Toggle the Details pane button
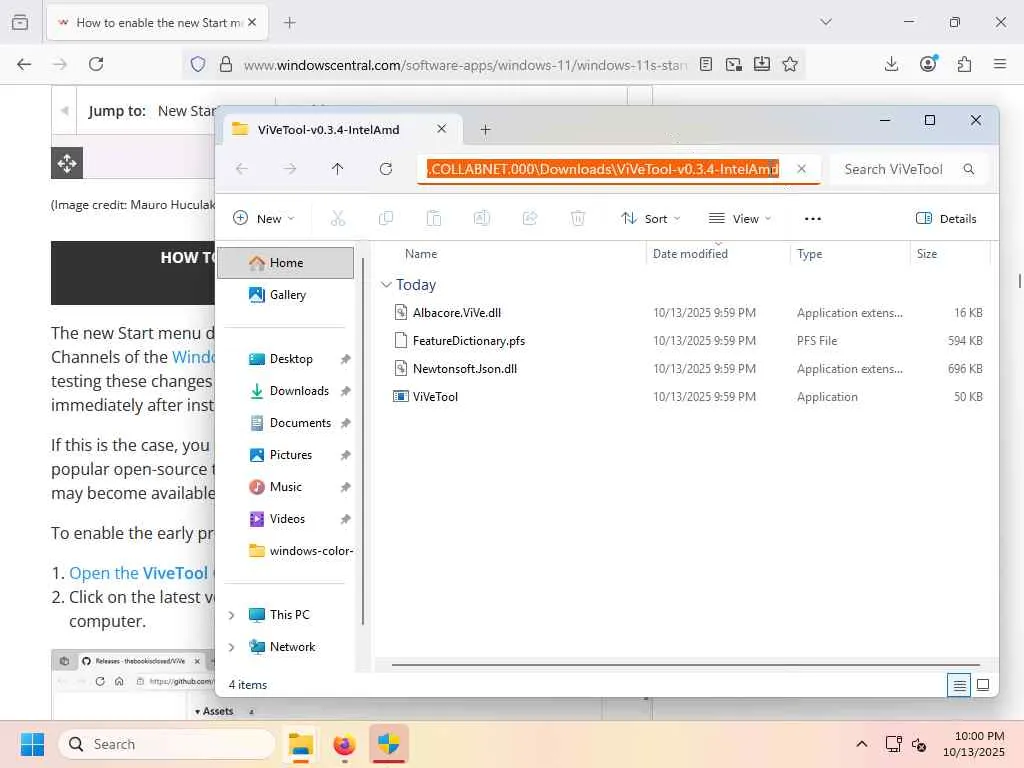 coord(946,218)
